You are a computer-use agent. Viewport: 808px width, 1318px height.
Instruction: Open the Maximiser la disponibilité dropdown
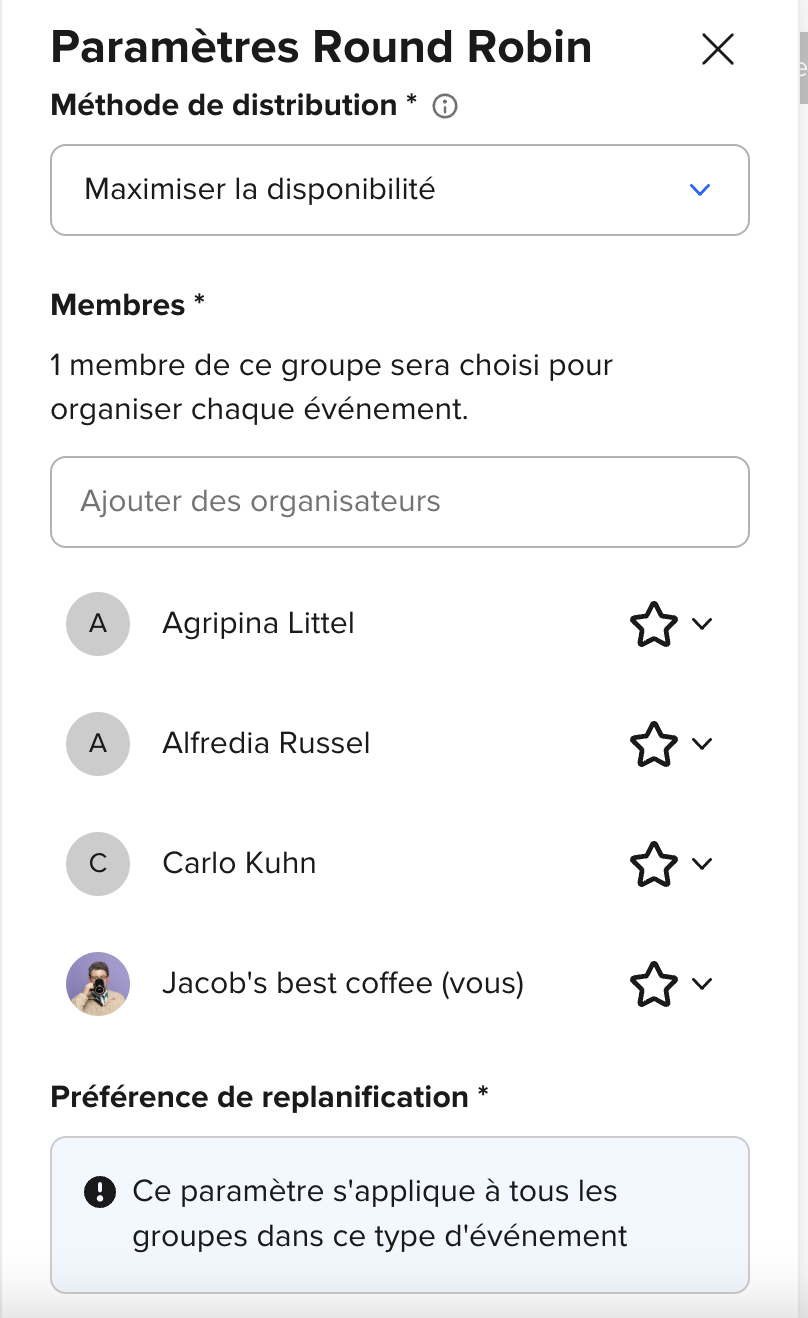tap(400, 190)
